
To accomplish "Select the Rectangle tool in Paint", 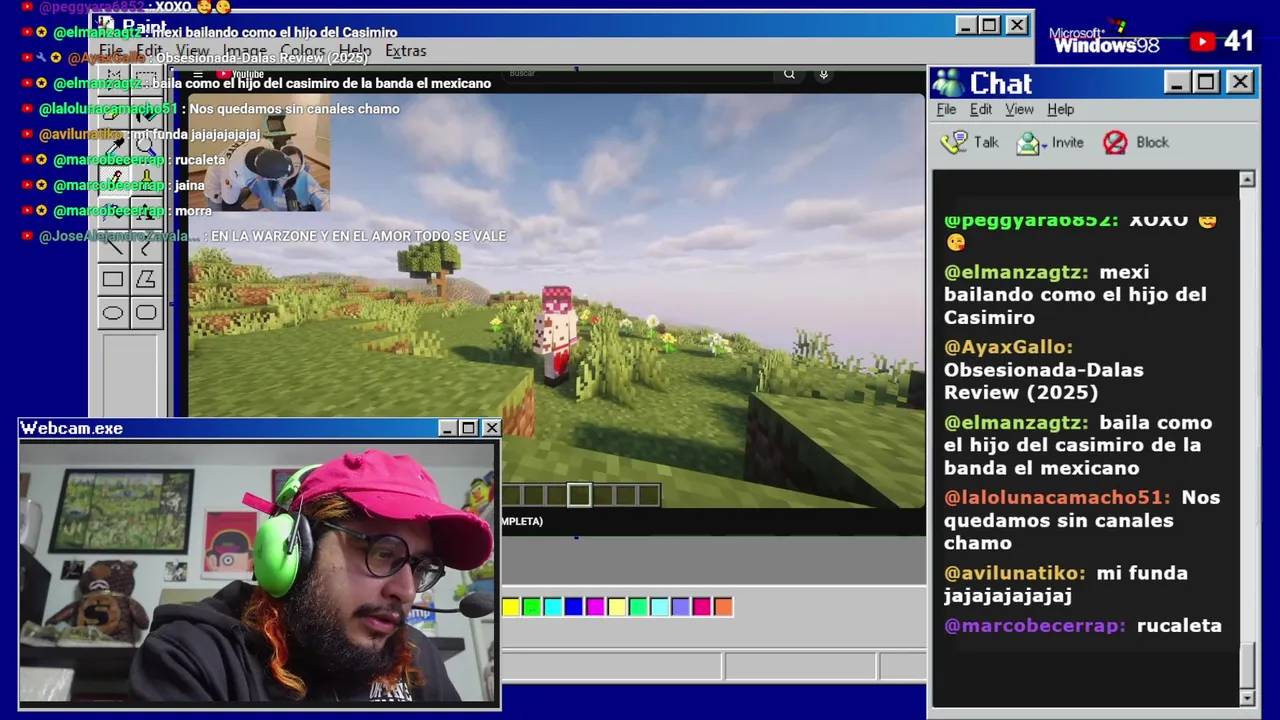I will point(113,280).
